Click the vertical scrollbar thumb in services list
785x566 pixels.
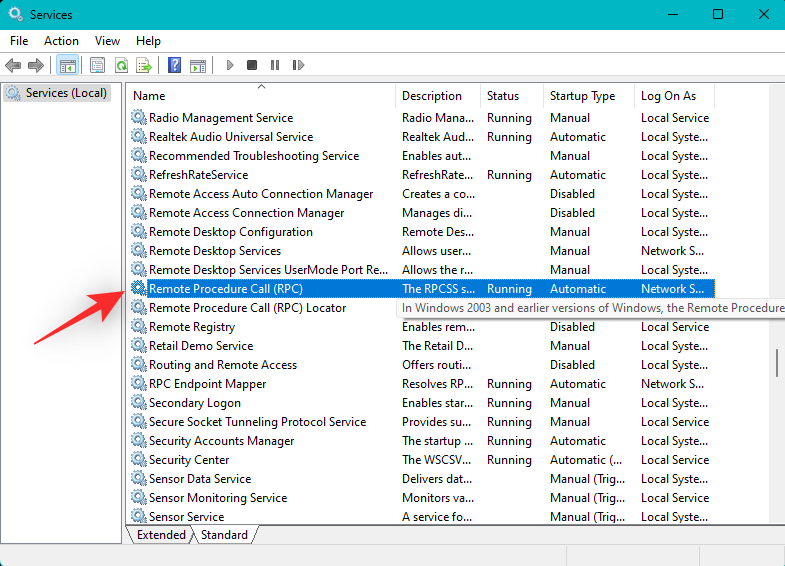[777, 362]
